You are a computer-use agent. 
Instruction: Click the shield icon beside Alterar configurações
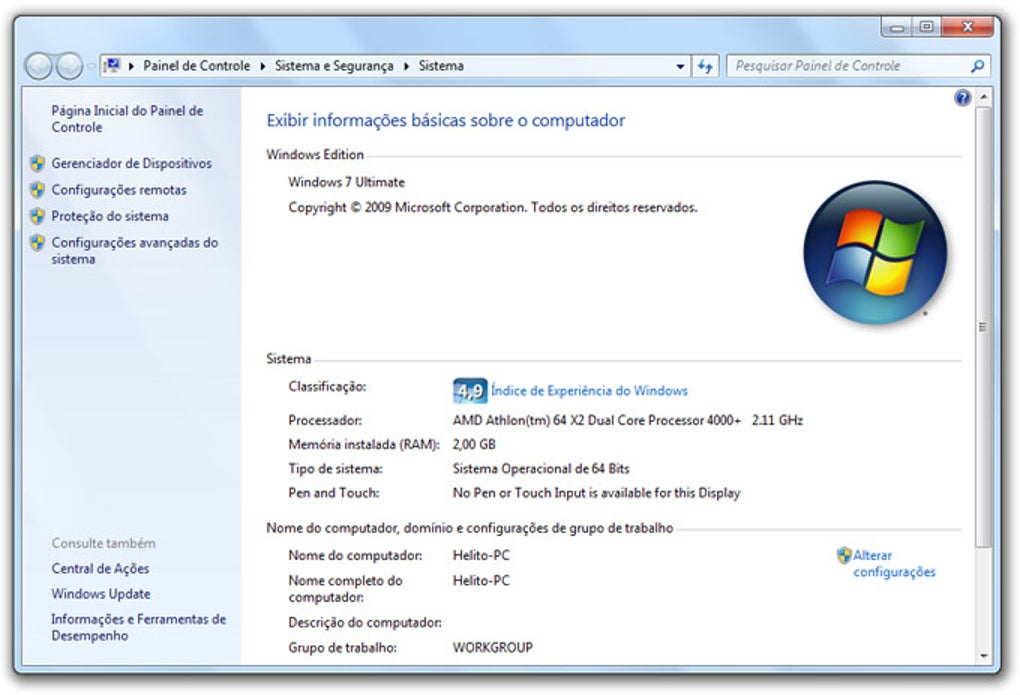(x=844, y=555)
